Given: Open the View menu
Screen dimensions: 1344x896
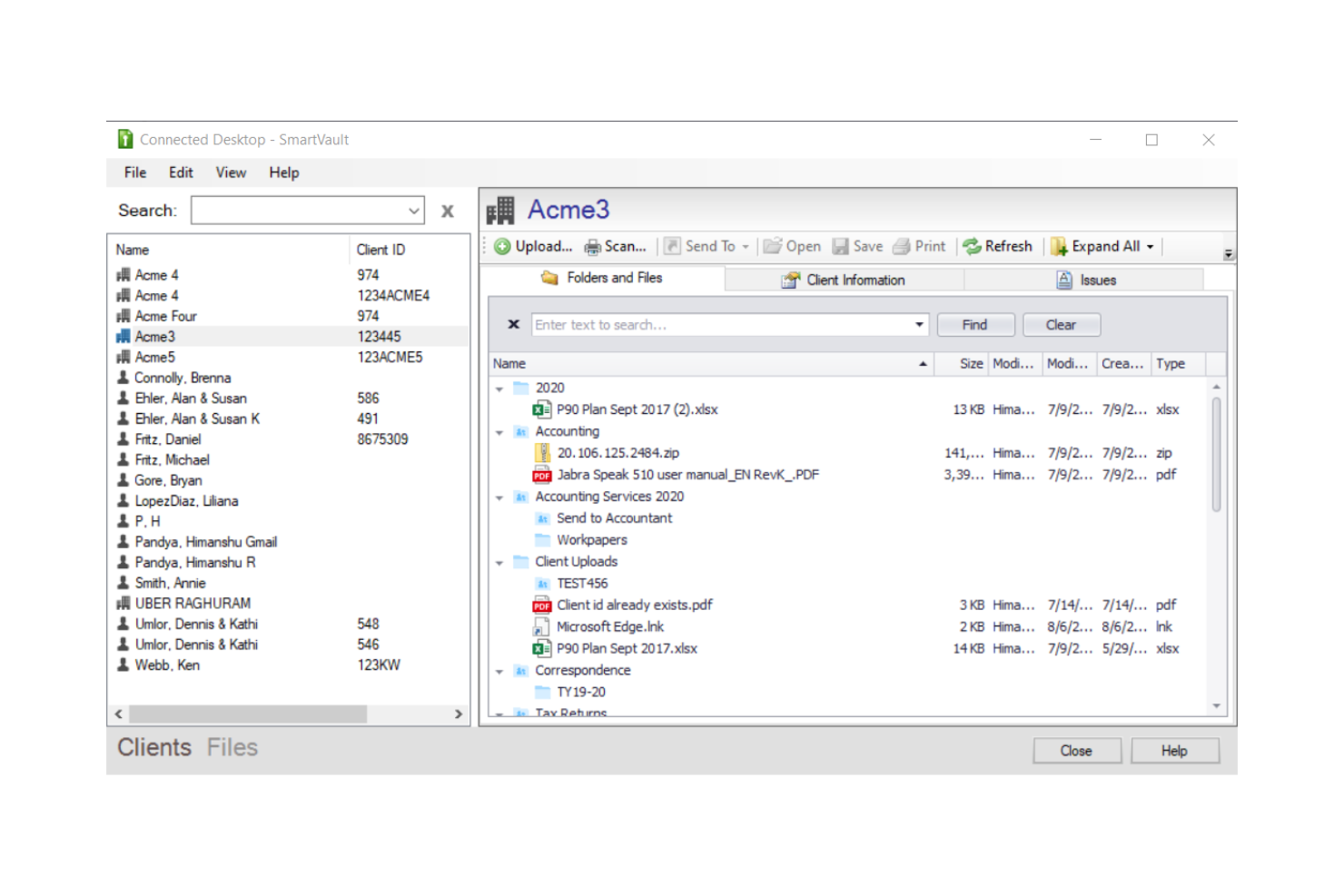Looking at the screenshot, I should tap(231, 172).
